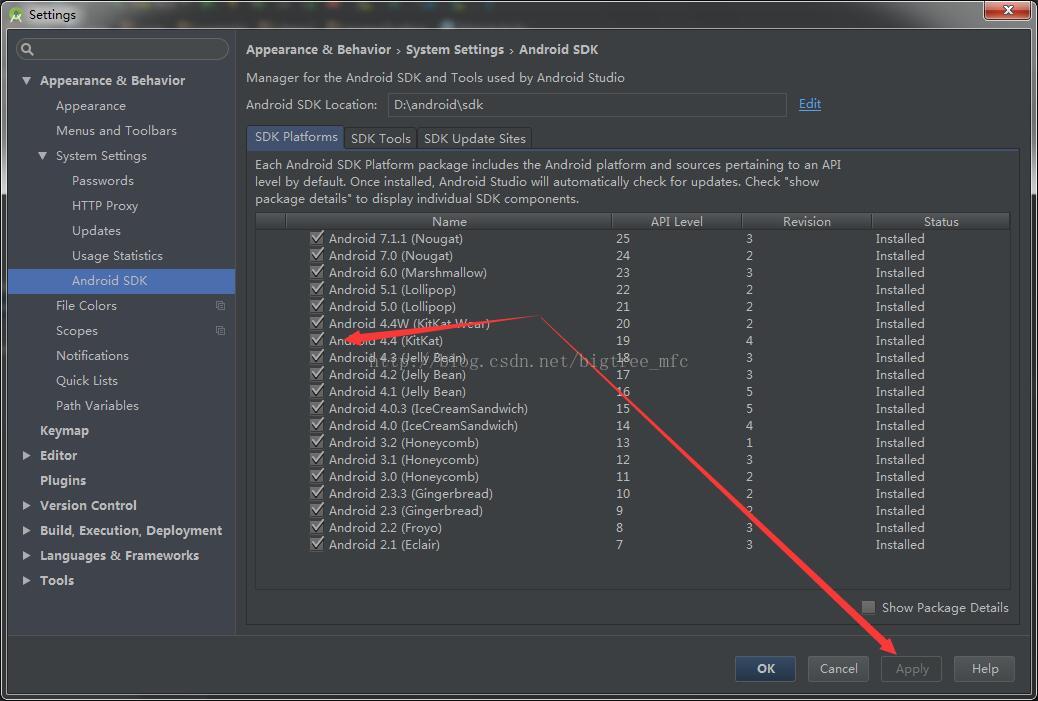Open Path Variables settings
Viewport: 1038px width, 701px height.
[x=97, y=405]
